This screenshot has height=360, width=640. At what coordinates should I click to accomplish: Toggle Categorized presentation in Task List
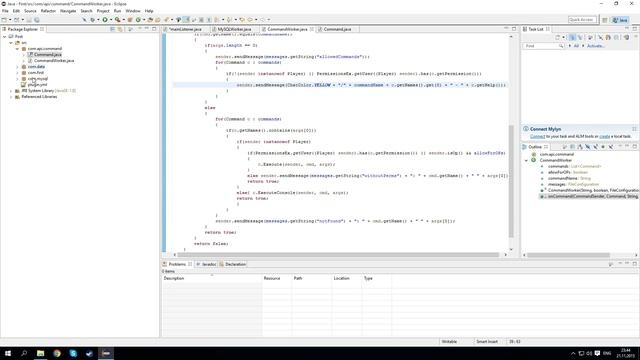(x=572, y=37)
